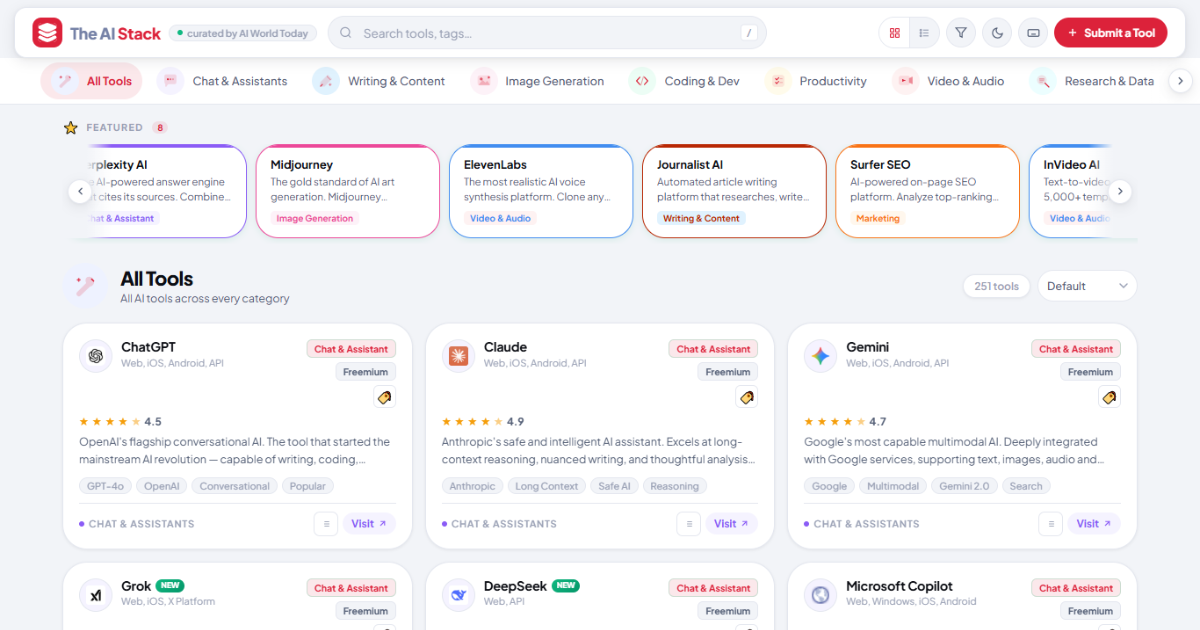Screen dimensions: 1200x630
Task: Open the Research & Data category tab
Action: [x=1092, y=81]
